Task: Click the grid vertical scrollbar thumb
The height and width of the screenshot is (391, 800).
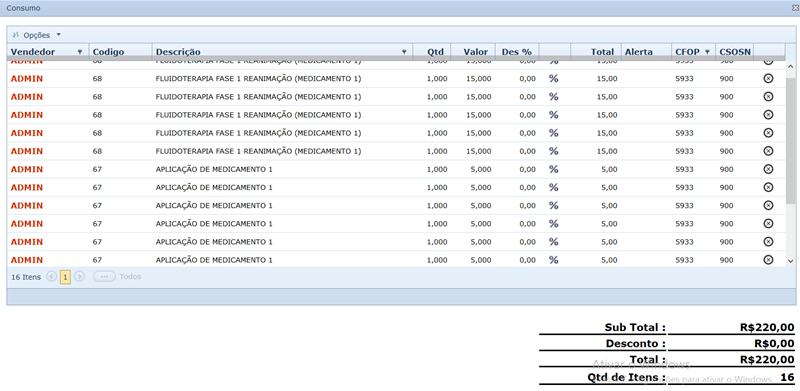Action: click(791, 140)
